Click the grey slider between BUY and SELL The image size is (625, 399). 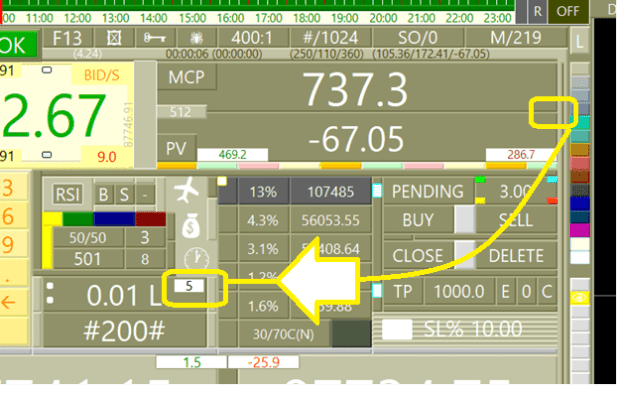pos(465,220)
